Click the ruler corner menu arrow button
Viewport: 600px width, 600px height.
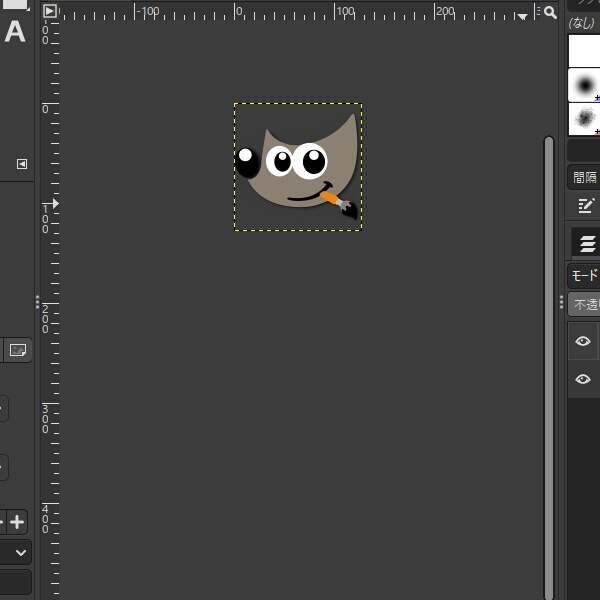click(x=50, y=12)
